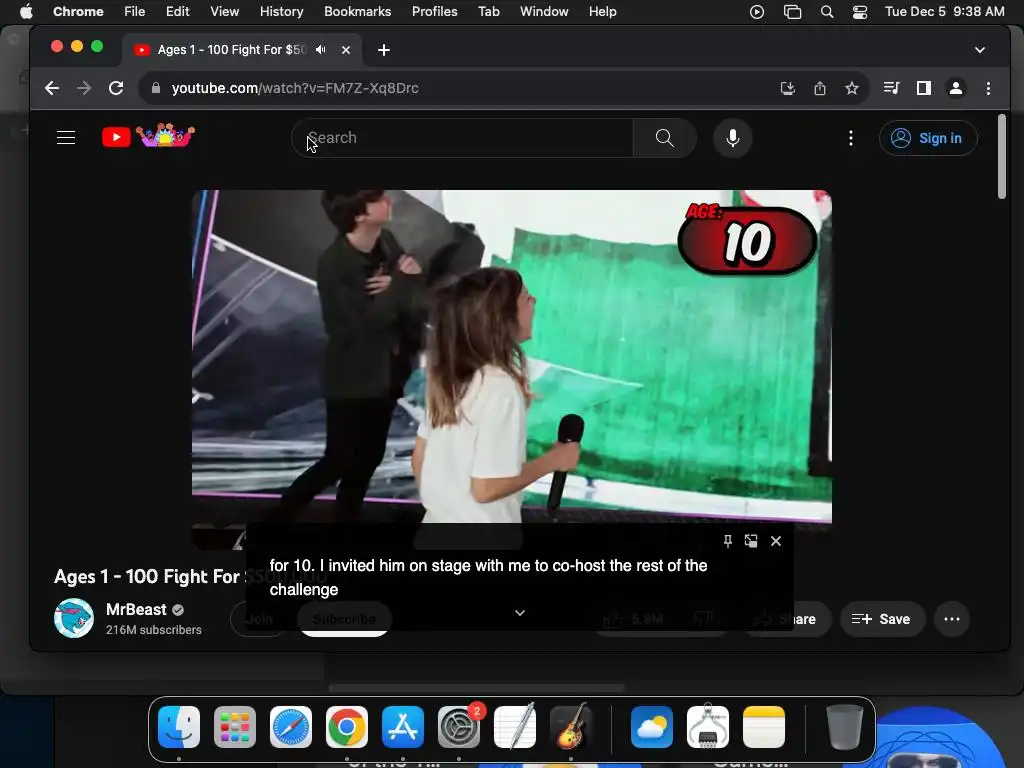Launch GarageBand from the Dock
Screen dimensions: 1024x768
tap(571, 727)
